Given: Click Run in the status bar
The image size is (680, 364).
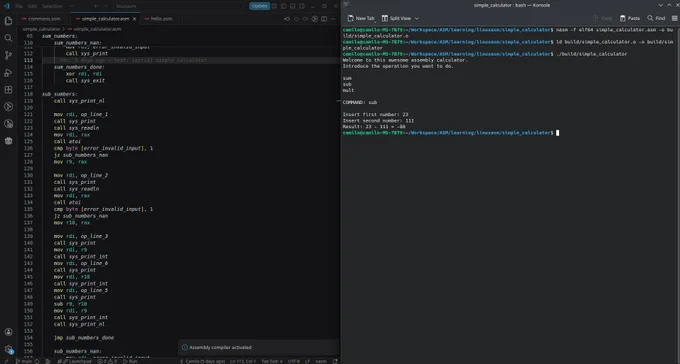Looking at the screenshot, I should pos(131,361).
